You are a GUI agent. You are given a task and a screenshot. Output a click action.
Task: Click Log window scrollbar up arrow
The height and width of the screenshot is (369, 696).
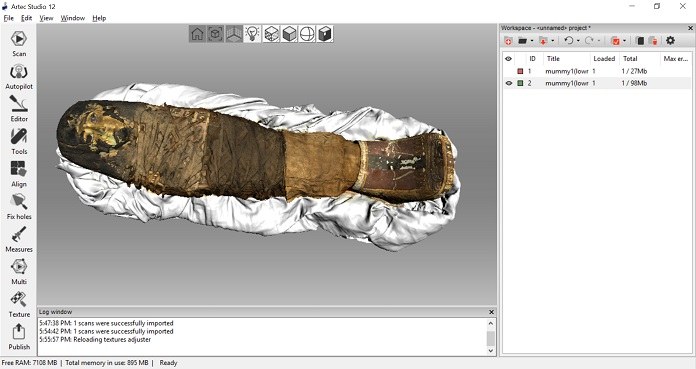click(491, 323)
